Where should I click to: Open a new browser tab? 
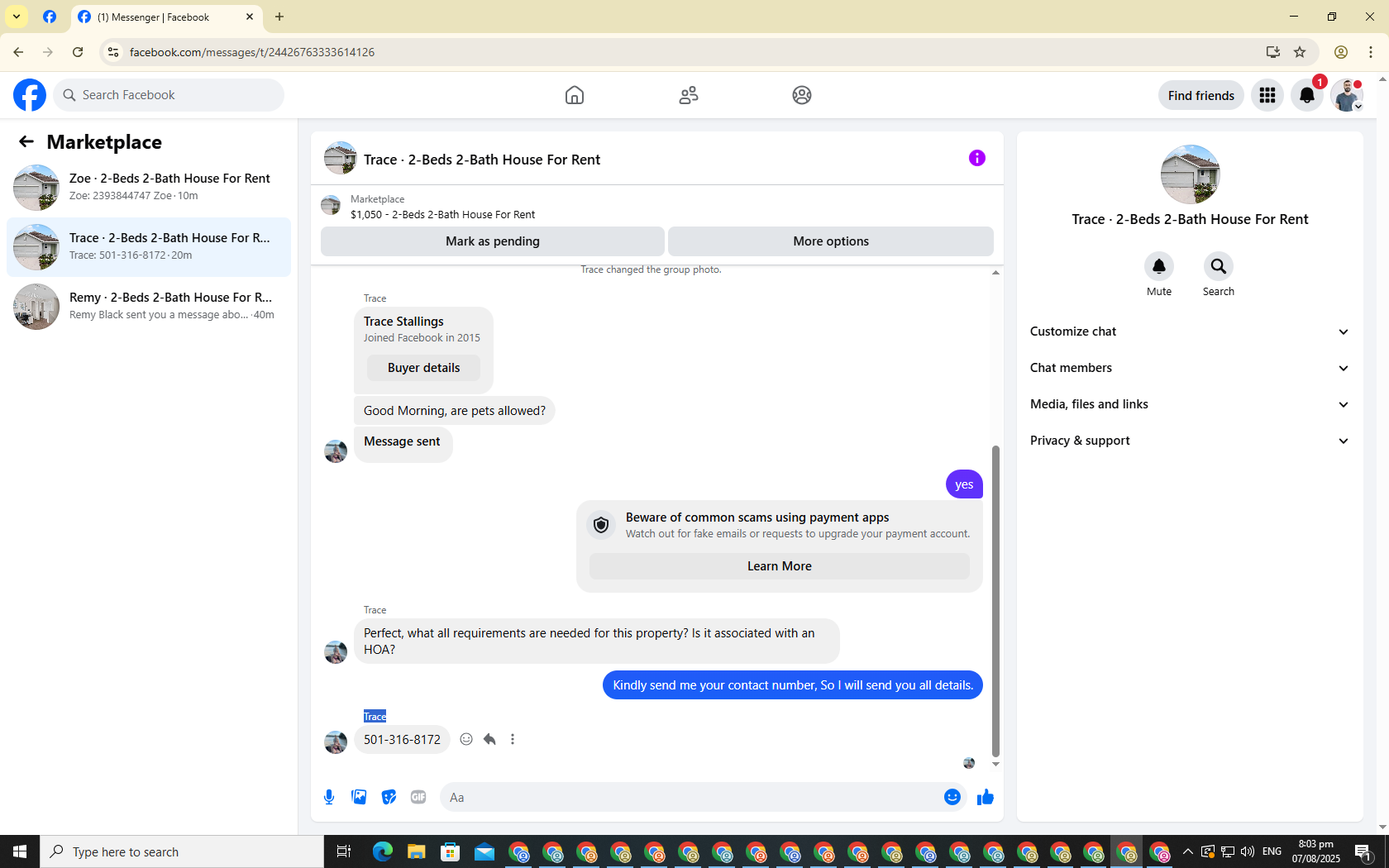[279, 17]
